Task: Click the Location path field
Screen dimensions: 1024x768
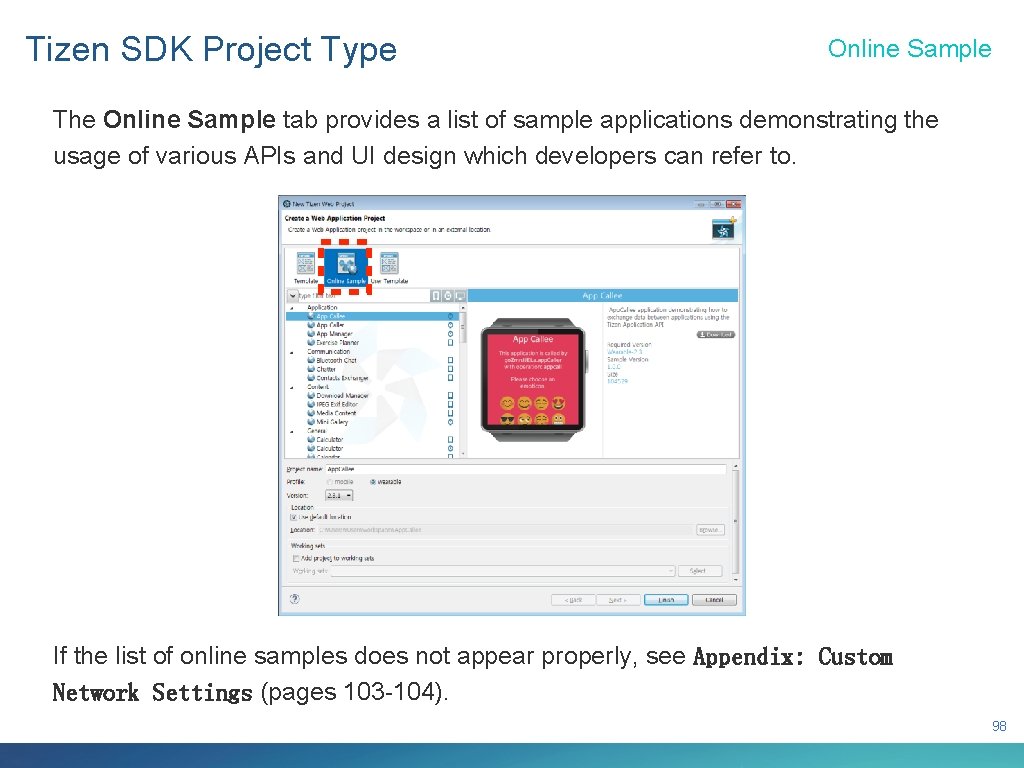Action: point(506,530)
